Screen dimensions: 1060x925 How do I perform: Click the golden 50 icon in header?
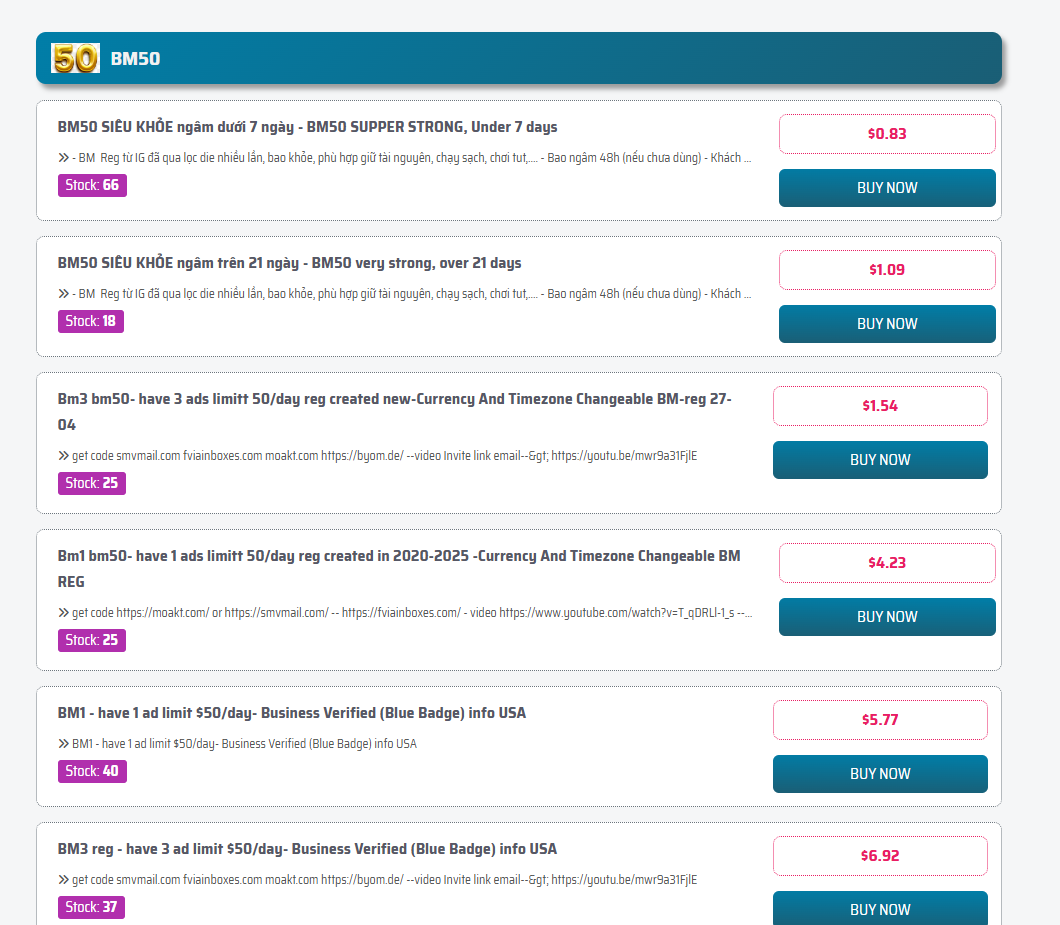75,58
